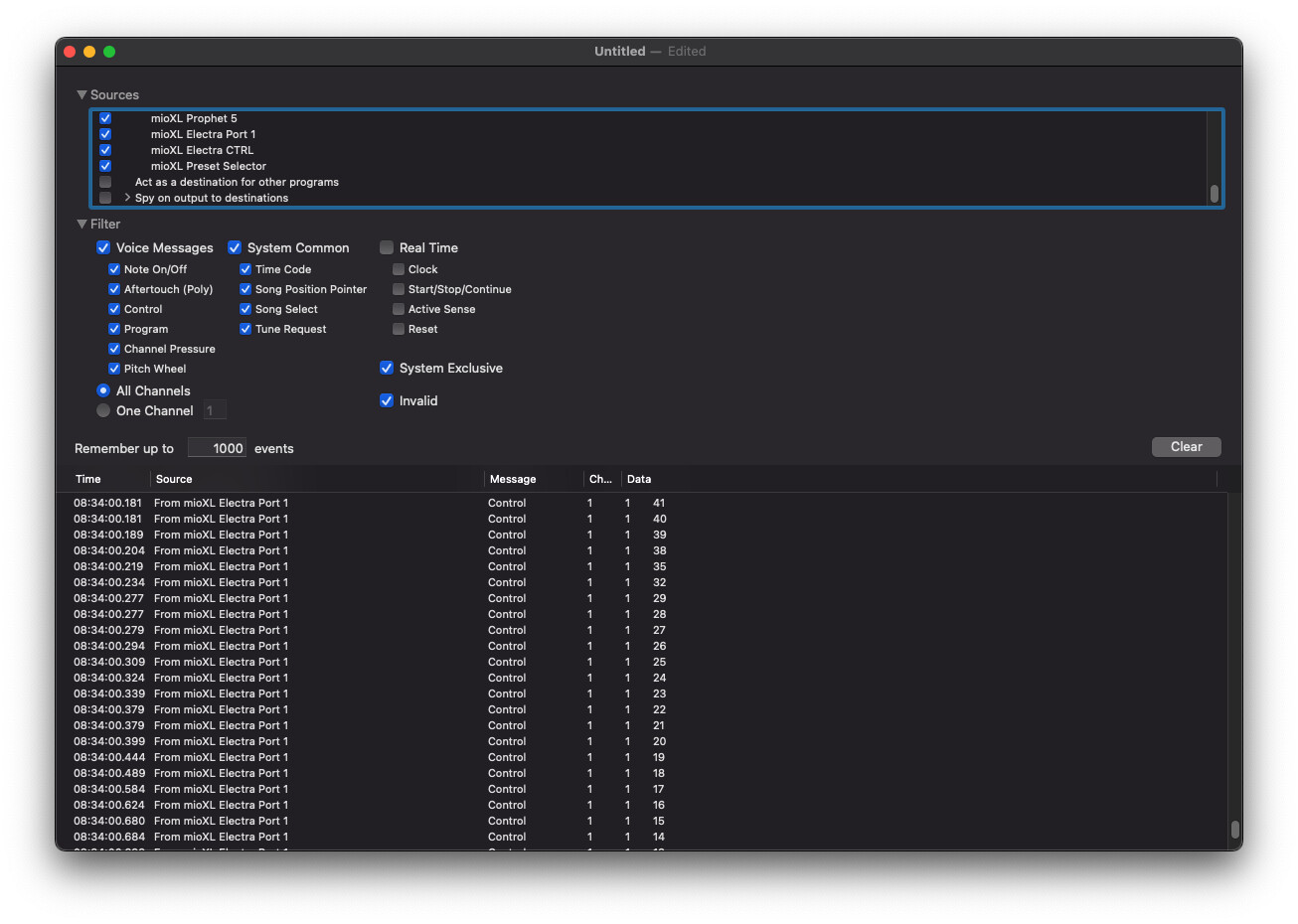
Task: Collapse the Sources section disclosure triangle
Action: click(81, 94)
